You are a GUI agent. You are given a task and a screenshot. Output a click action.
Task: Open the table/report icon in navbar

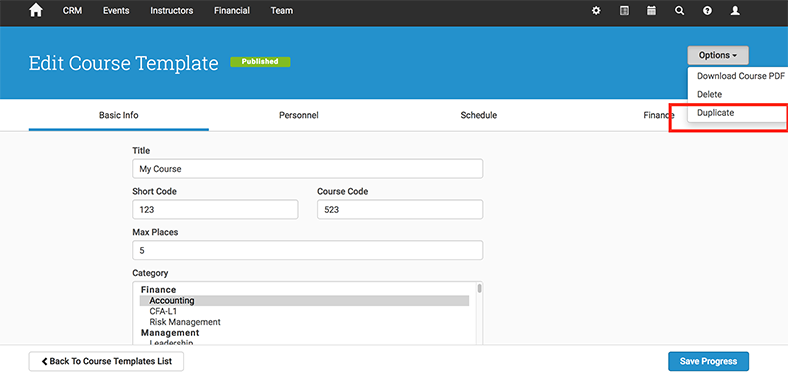click(624, 11)
